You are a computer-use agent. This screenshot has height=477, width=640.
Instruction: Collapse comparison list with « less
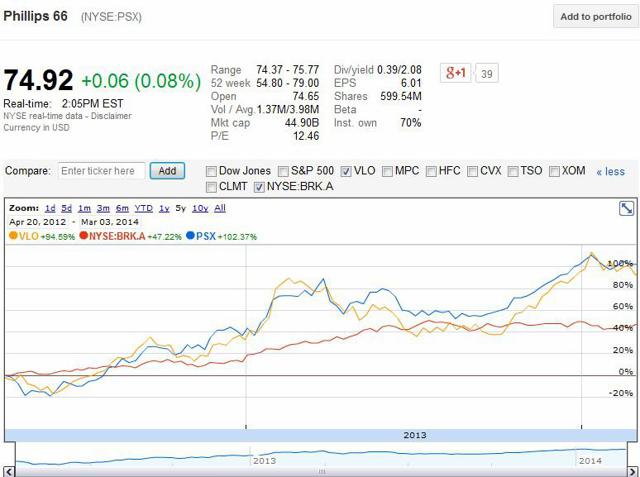tap(611, 171)
